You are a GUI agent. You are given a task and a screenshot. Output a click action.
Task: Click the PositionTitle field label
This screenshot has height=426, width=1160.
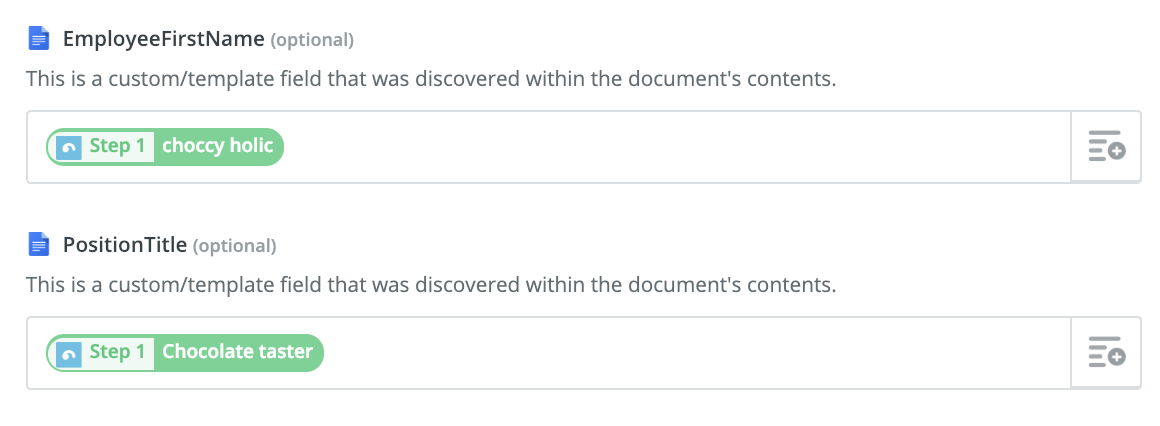(125, 244)
